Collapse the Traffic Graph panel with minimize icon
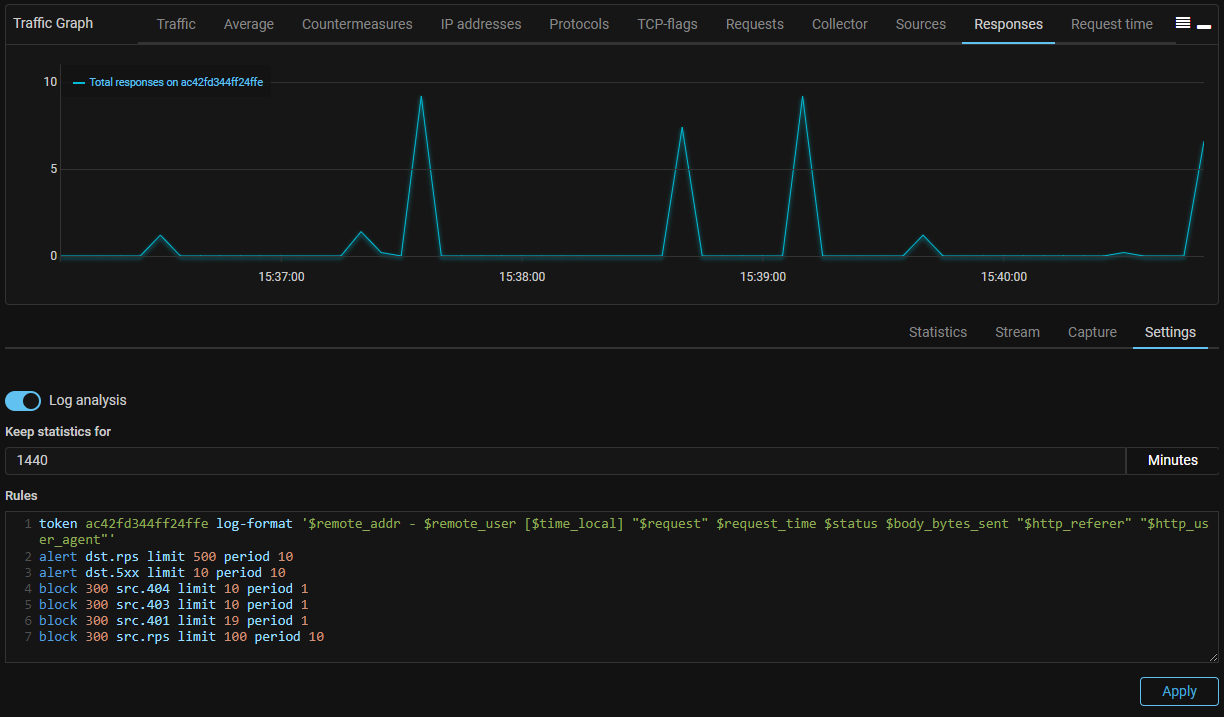 1204,26
